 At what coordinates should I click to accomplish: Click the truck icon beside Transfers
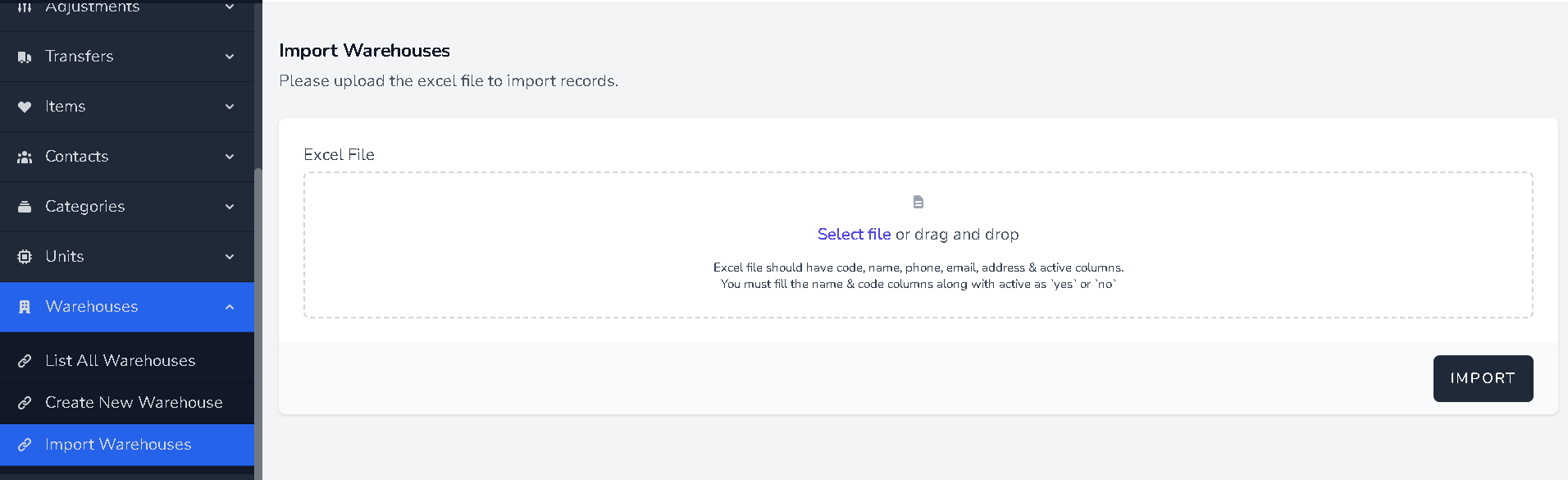pyautogui.click(x=25, y=57)
